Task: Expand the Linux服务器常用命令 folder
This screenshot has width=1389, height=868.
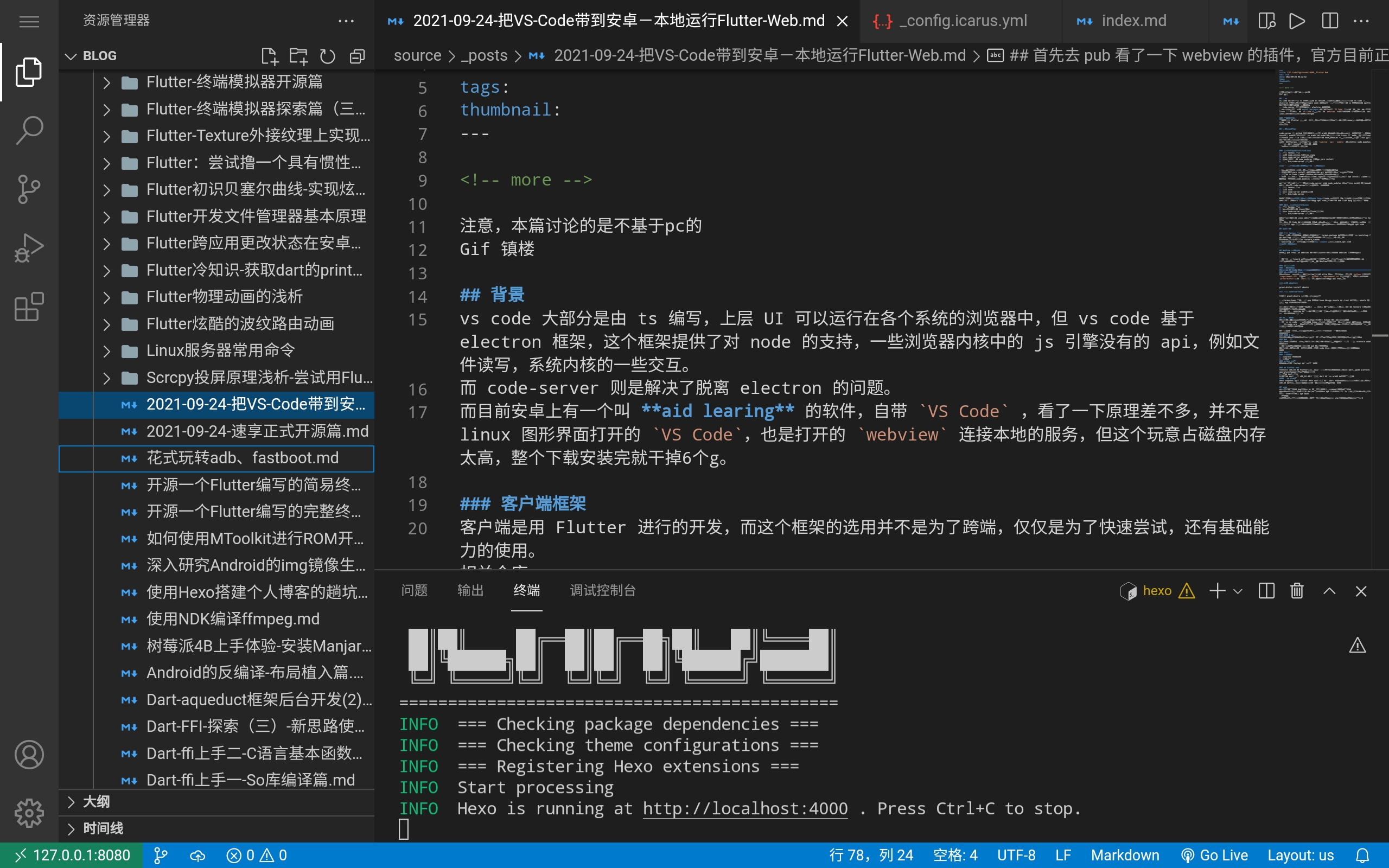Action: pos(220,350)
